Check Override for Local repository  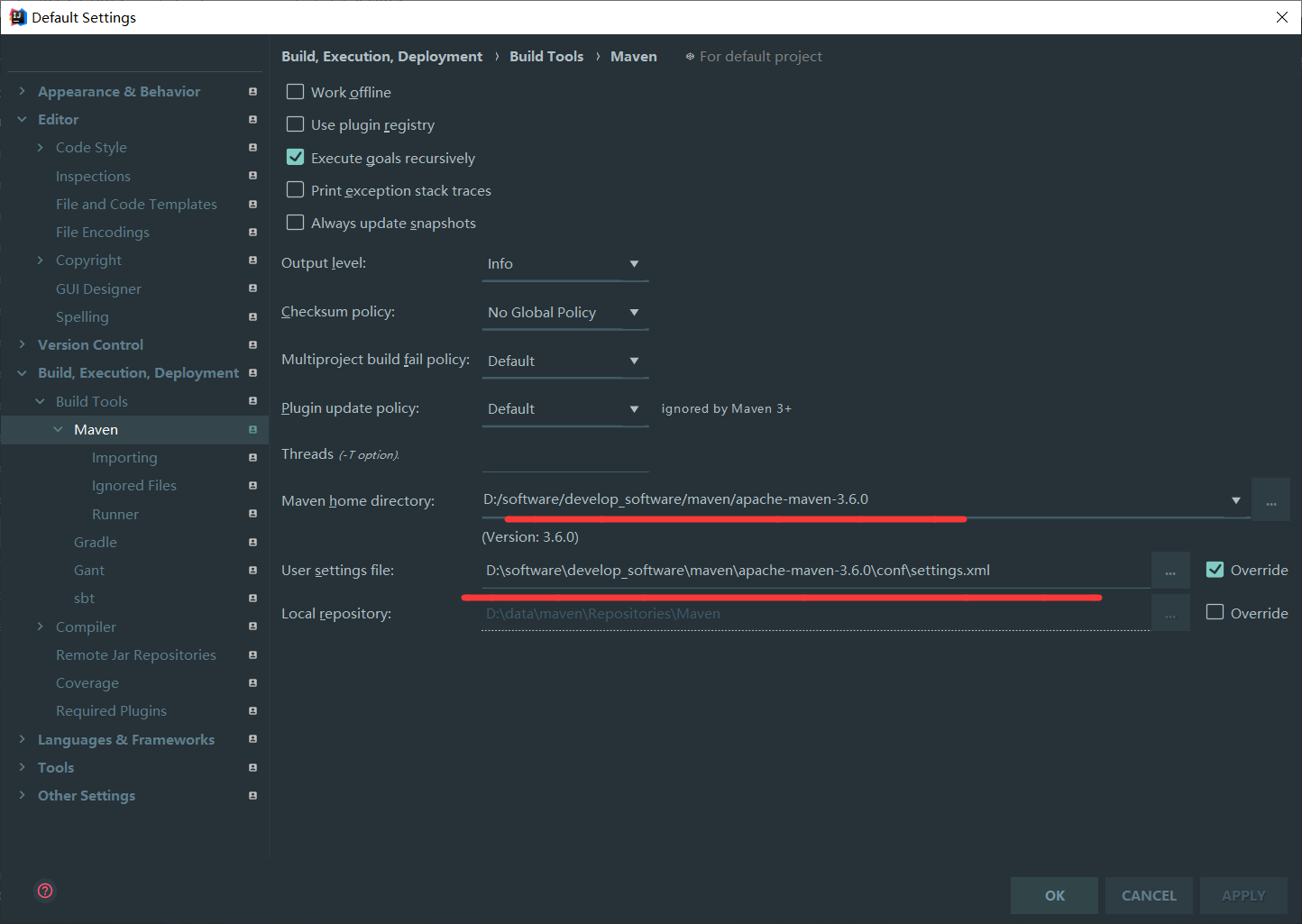coord(1215,613)
